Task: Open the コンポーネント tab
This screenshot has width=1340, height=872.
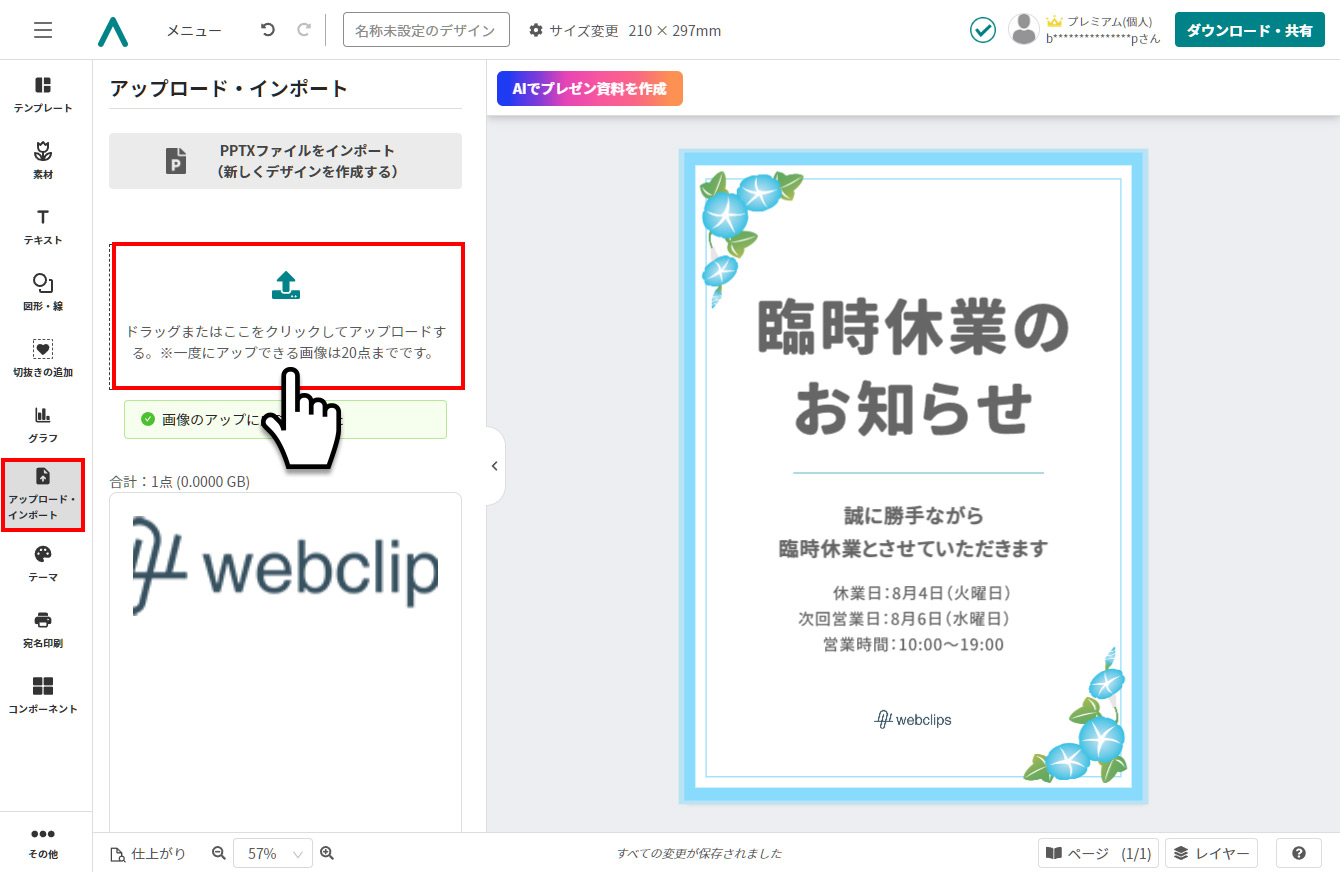Action: tap(43, 695)
